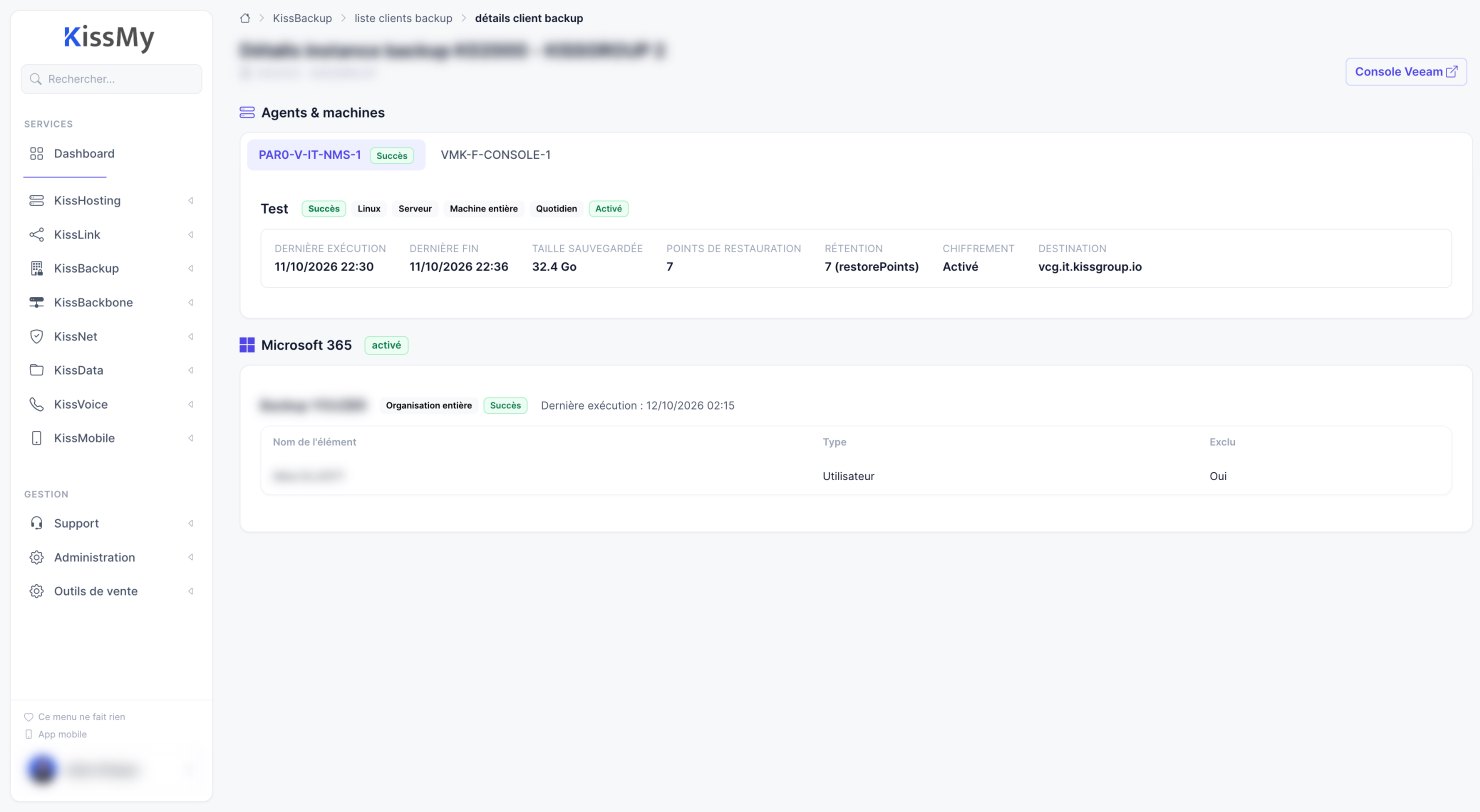Click the KissHosting server icon

[x=37, y=201]
